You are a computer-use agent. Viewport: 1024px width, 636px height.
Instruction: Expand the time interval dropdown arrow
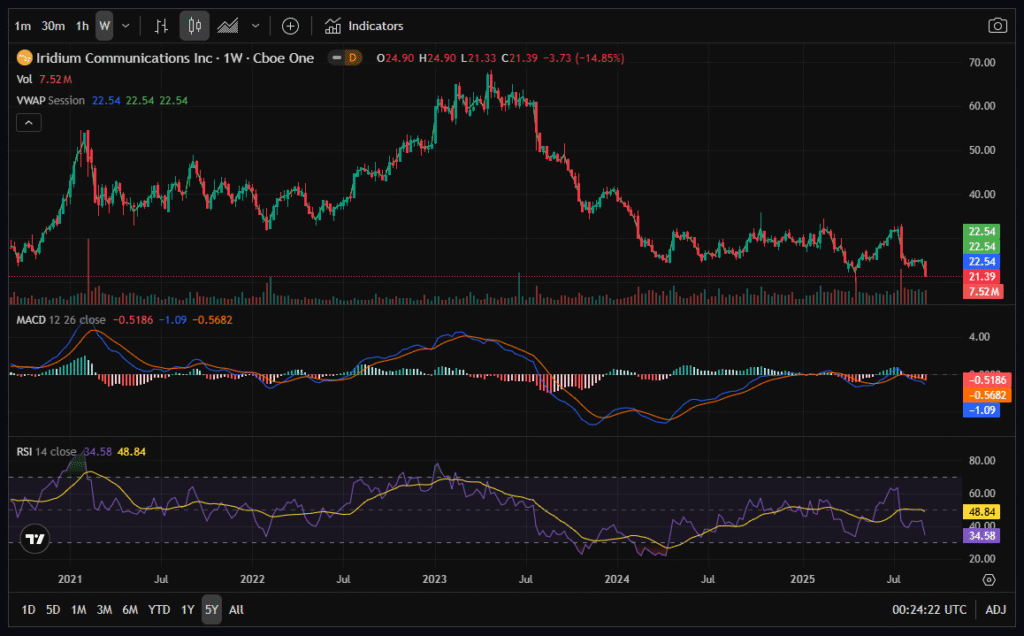pyautogui.click(x=125, y=25)
